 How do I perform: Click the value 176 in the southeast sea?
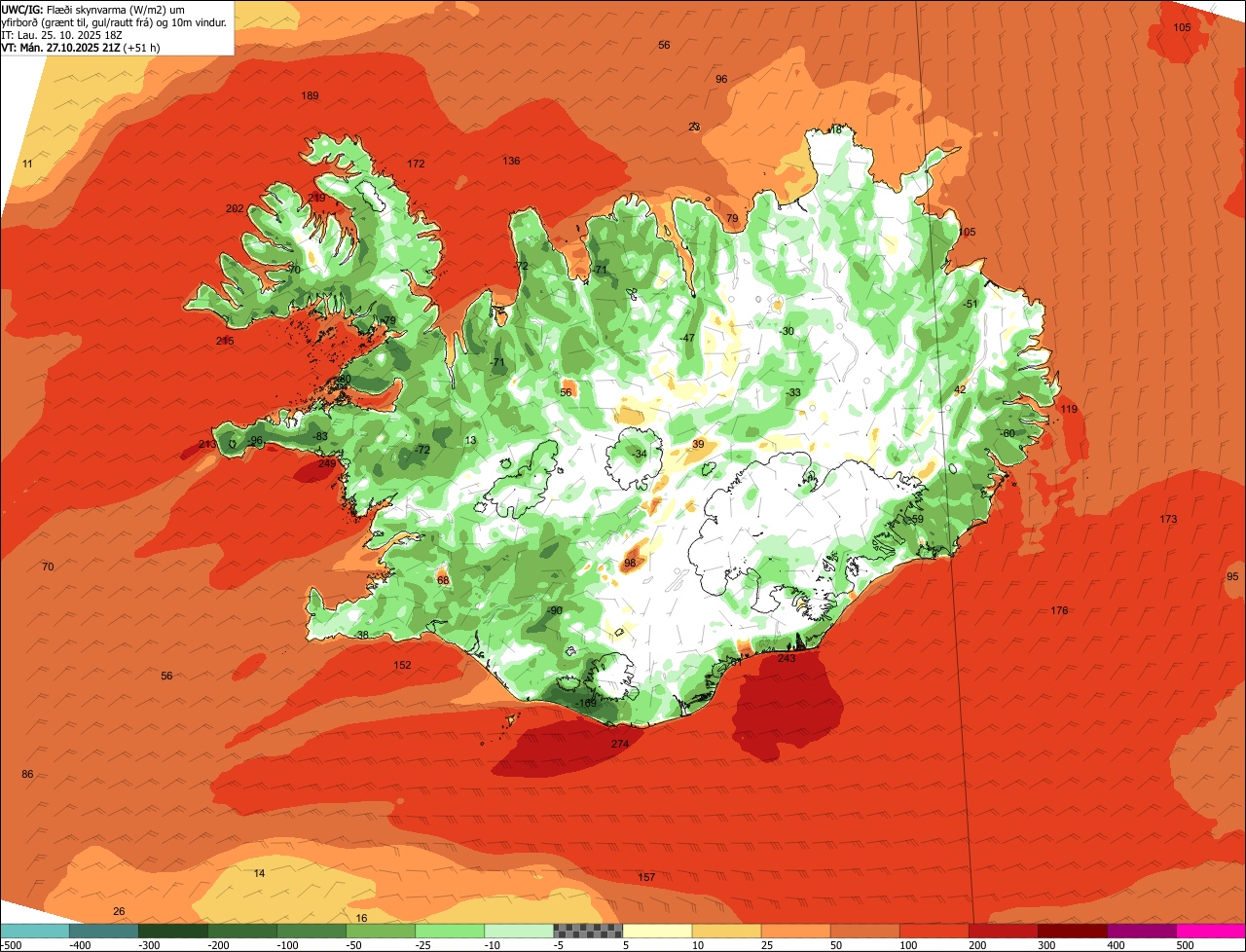tap(1059, 610)
